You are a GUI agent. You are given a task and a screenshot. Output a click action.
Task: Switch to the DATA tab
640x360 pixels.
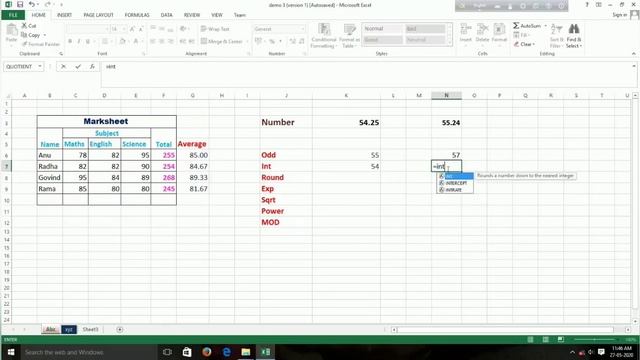click(166, 15)
